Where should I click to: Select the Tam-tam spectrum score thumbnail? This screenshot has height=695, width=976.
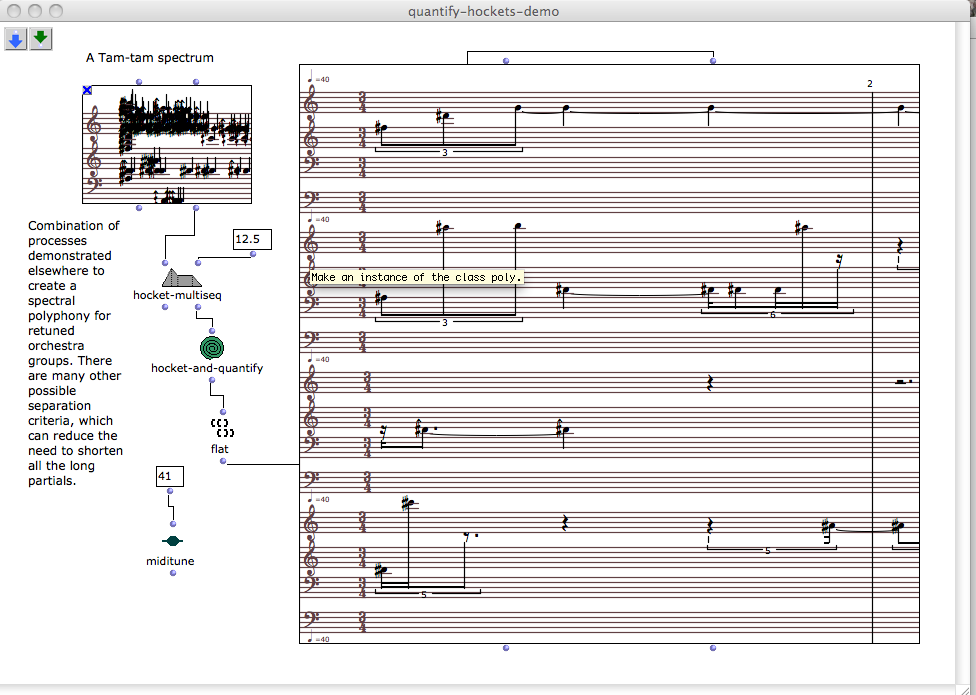(167, 145)
